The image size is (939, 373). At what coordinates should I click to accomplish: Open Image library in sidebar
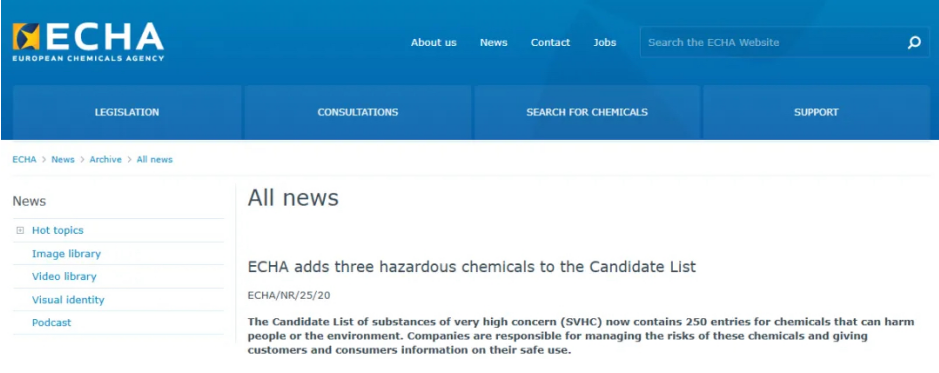66,254
